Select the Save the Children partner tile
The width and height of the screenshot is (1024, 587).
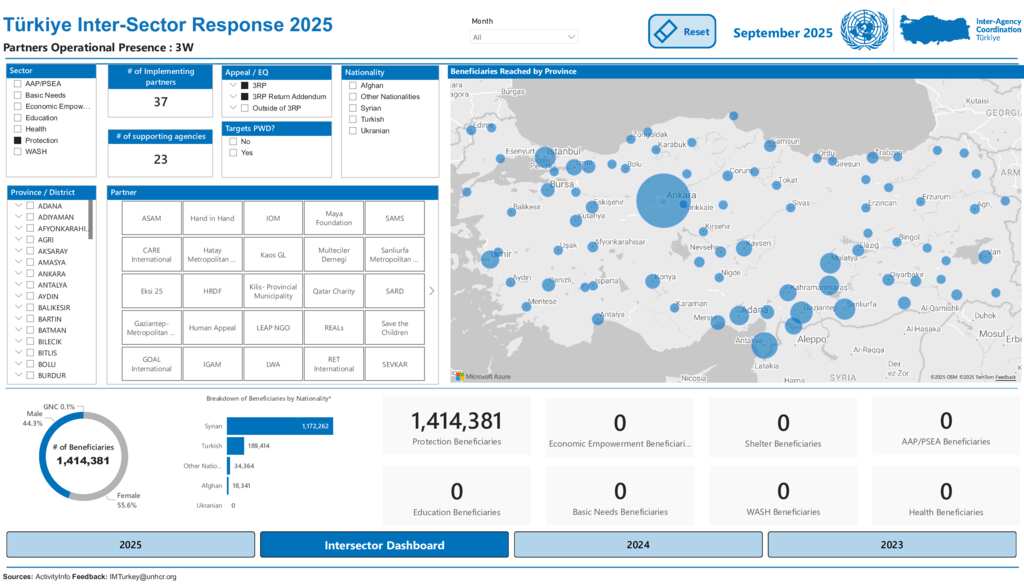pos(394,328)
